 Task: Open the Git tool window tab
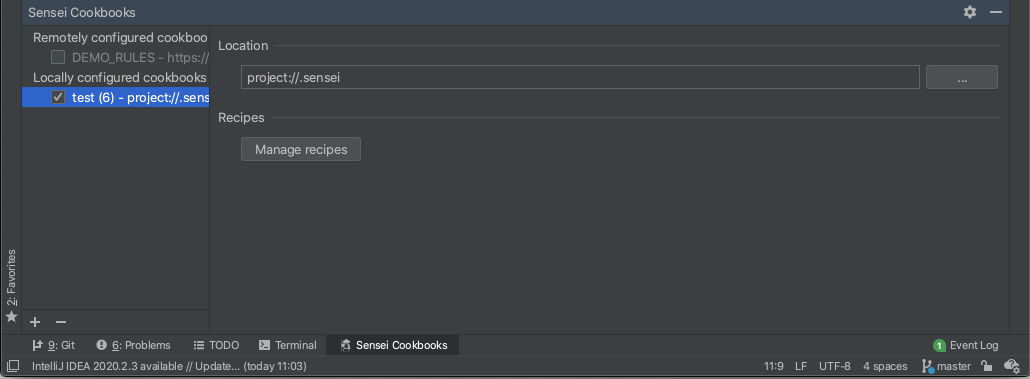coord(54,346)
